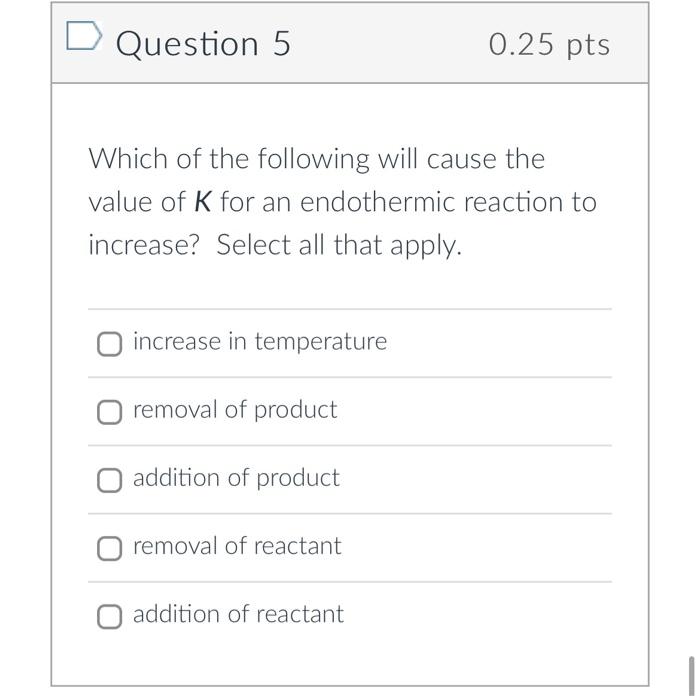Enable the 'addition of product' checkbox
This screenshot has width=700, height=696.
pos(109,480)
